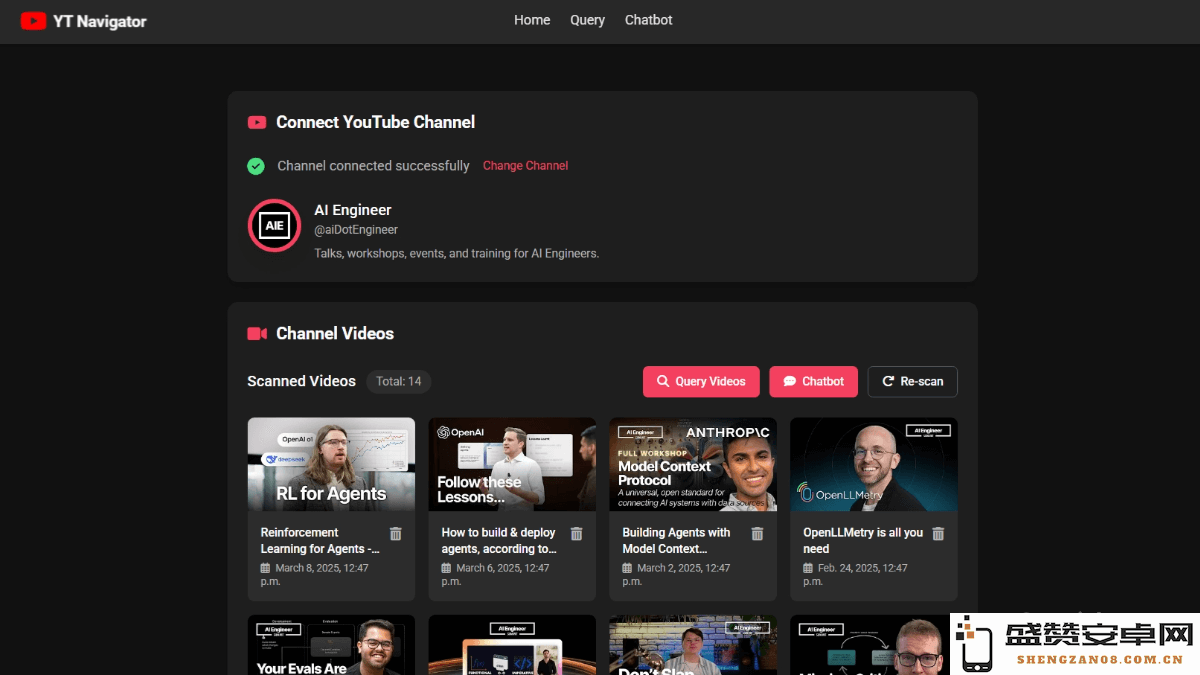1200x675 pixels.
Task: Click the YT Navigator title text
Action: [100, 21]
